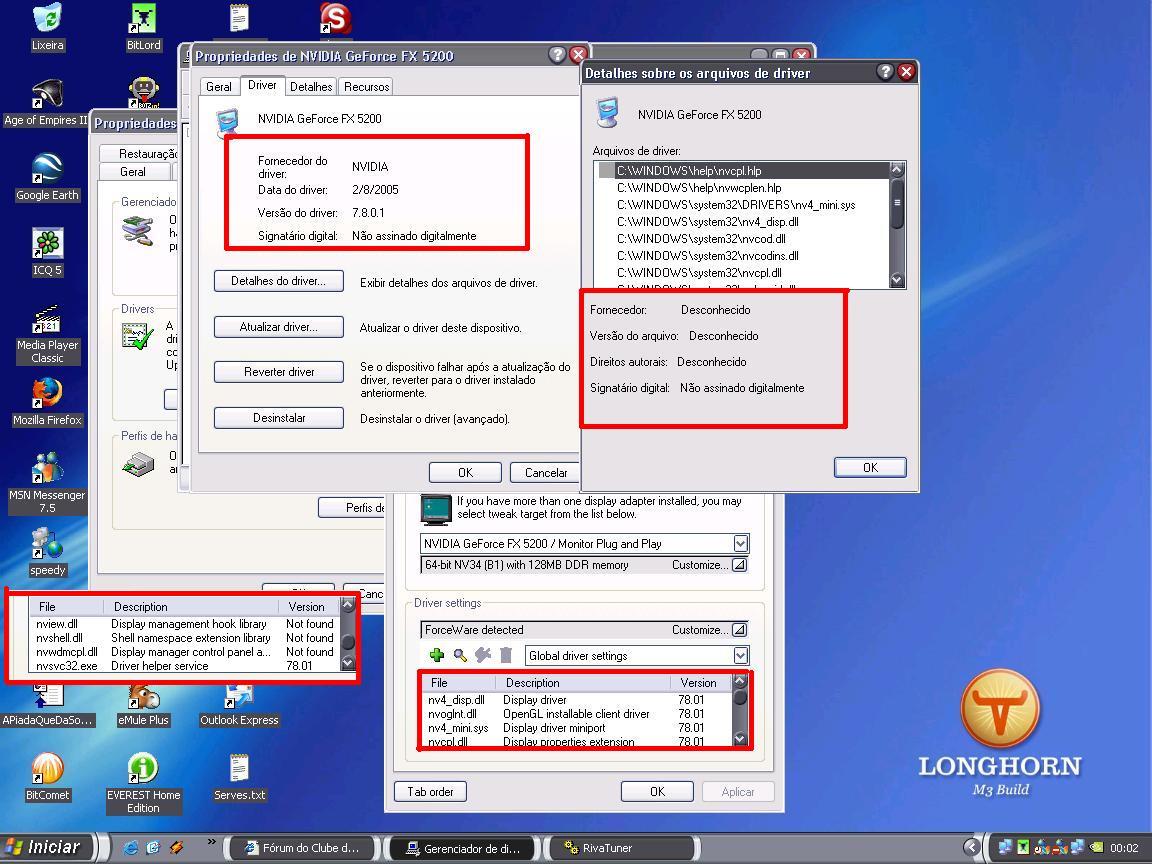Switch to Gerenciador de di... taskbar window
Image resolution: width=1152 pixels, height=864 pixels.
pos(464,848)
